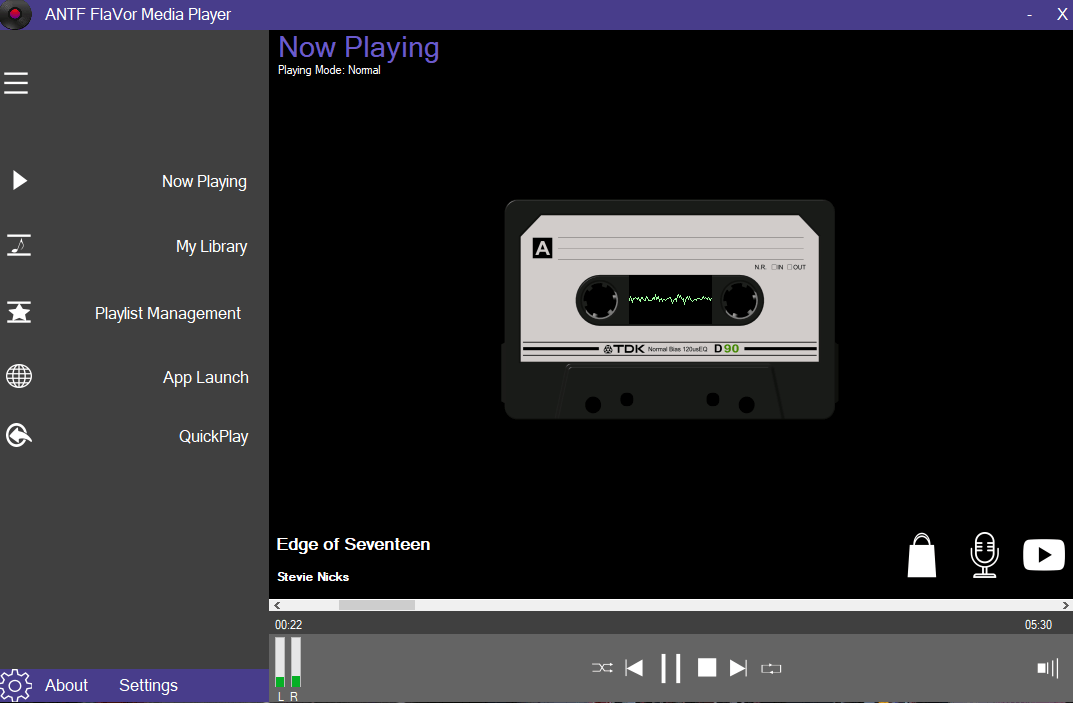The width and height of the screenshot is (1073, 703).
Task: Open the hamburger menu icon
Action: (x=16, y=83)
